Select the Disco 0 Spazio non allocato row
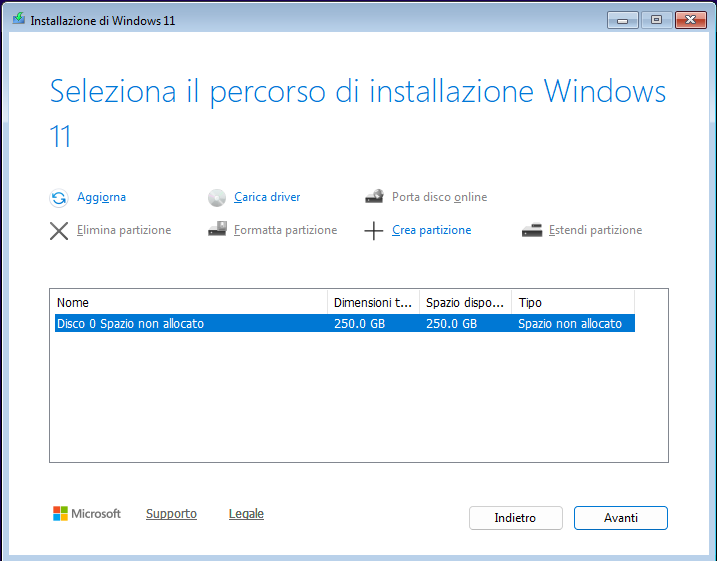Viewport: 717px width, 561px height. (190, 324)
